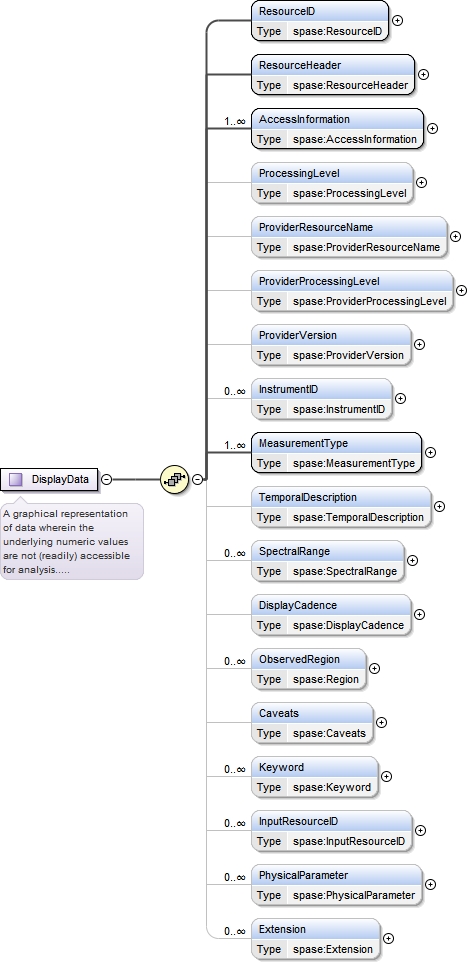The width and height of the screenshot is (469, 964).
Task: Expand the InstrumentID plus icon
Action: tap(400, 398)
